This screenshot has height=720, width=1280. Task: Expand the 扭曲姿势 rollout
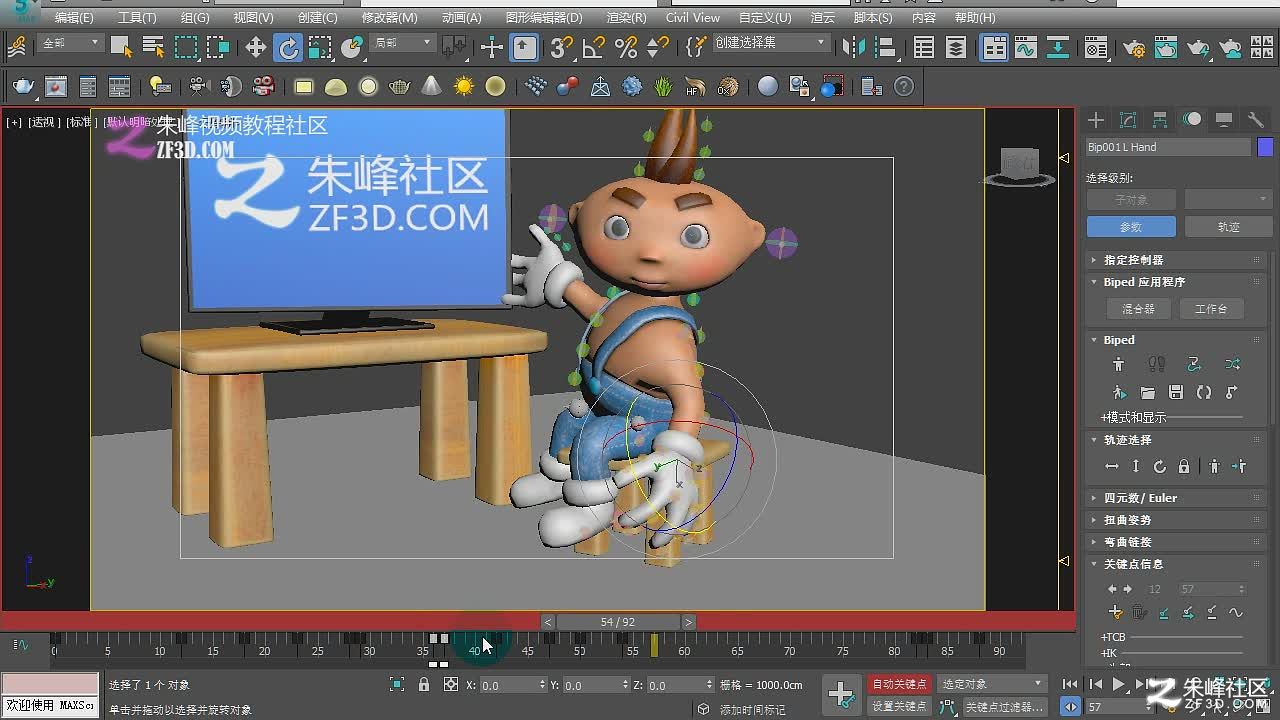point(1176,520)
